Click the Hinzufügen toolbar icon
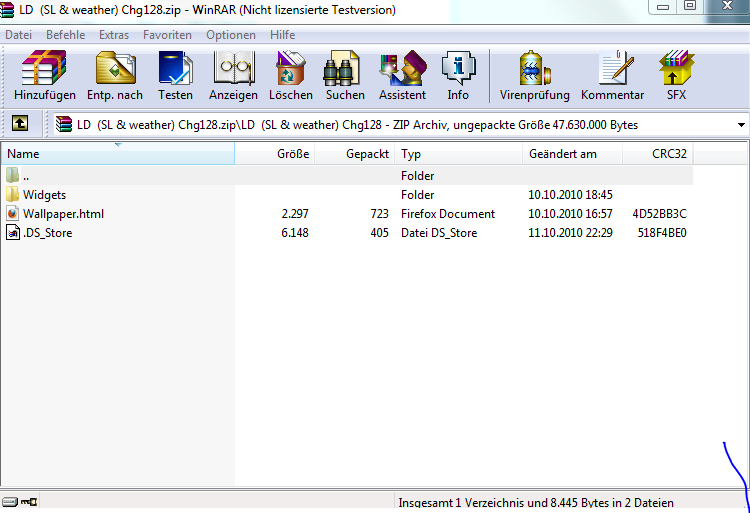Screen dimensions: 750x513 click(x=44, y=76)
